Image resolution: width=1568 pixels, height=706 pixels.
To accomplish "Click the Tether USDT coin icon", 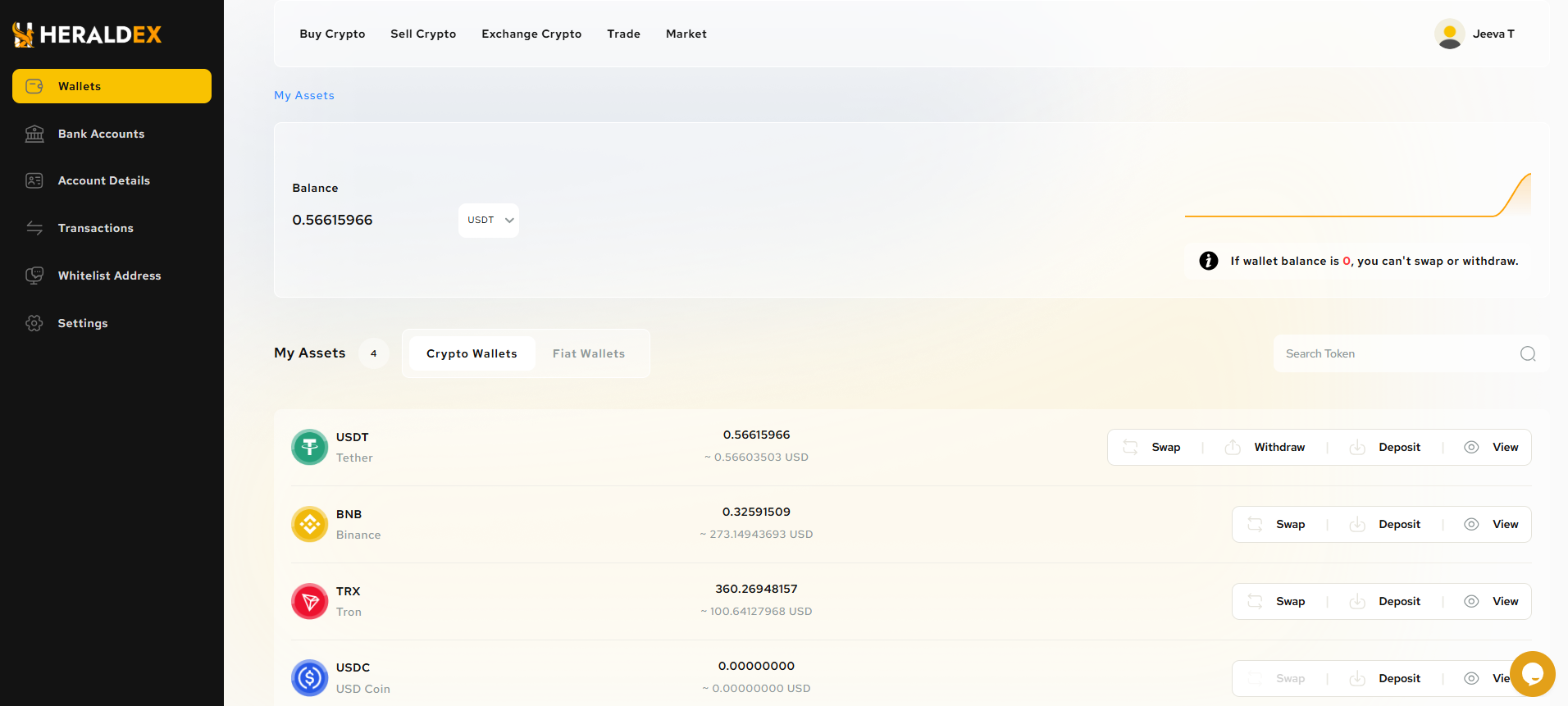I will click(x=309, y=447).
